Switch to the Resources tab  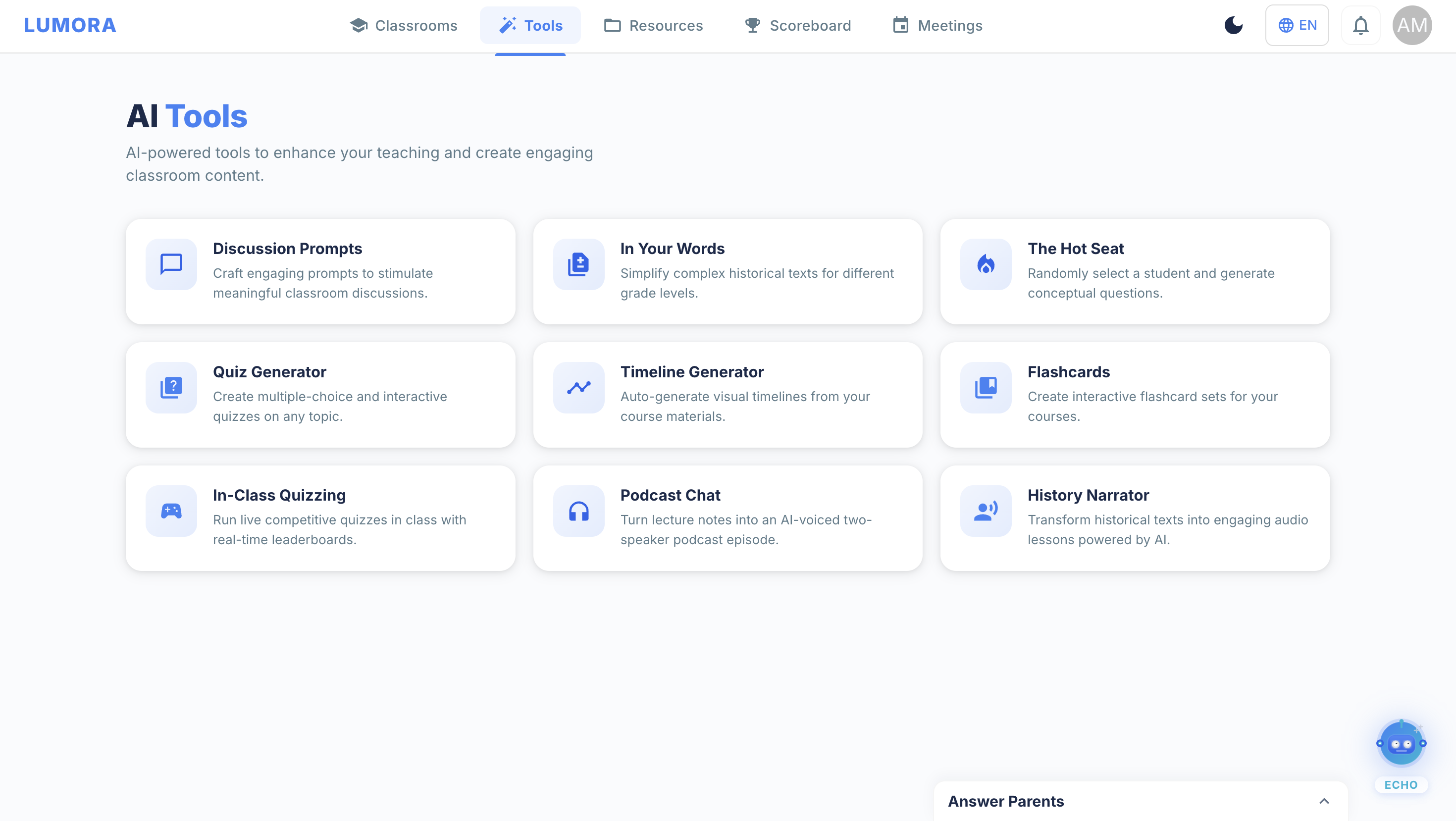(x=653, y=25)
